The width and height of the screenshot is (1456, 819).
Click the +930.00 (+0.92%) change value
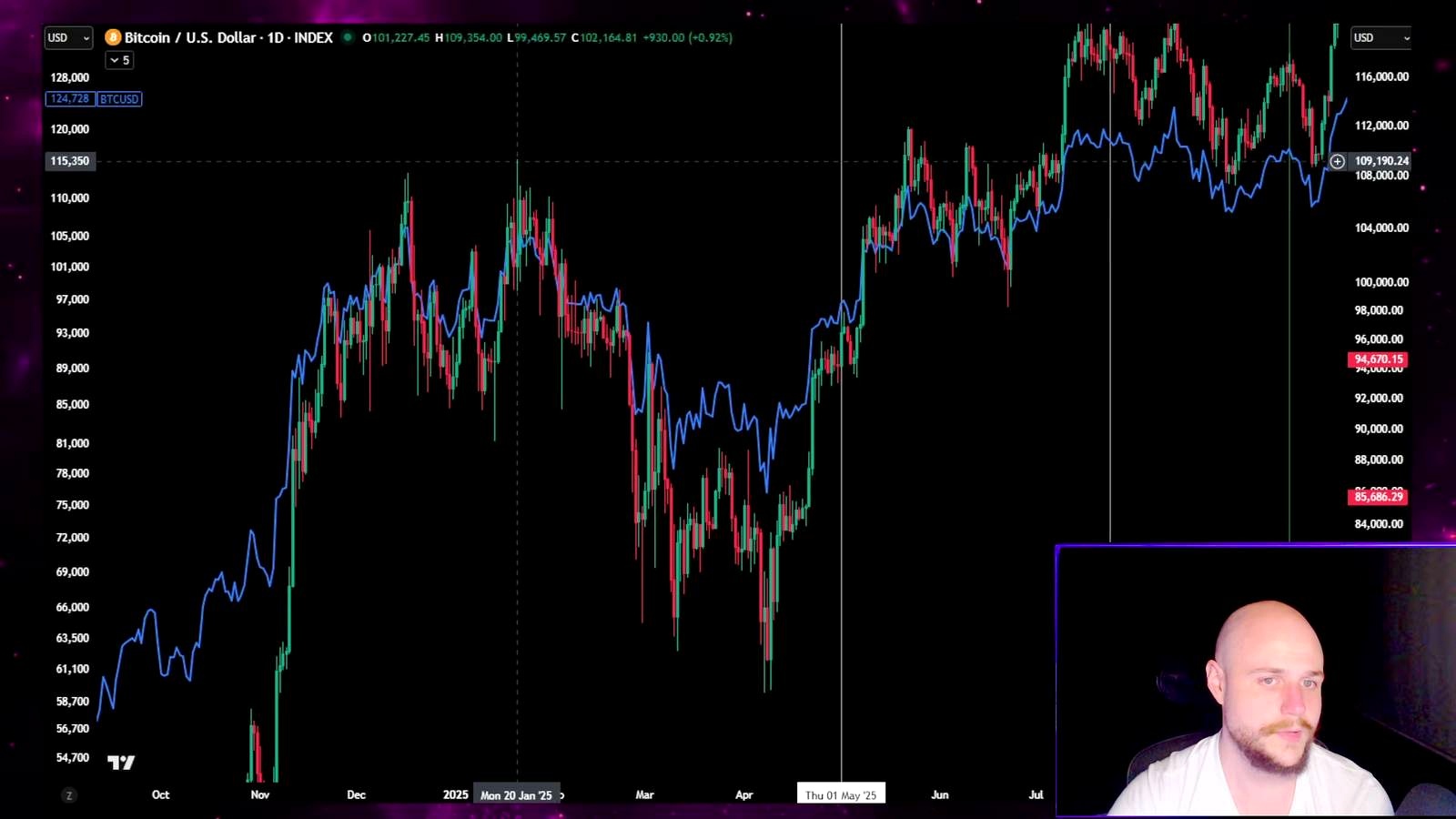(x=687, y=37)
